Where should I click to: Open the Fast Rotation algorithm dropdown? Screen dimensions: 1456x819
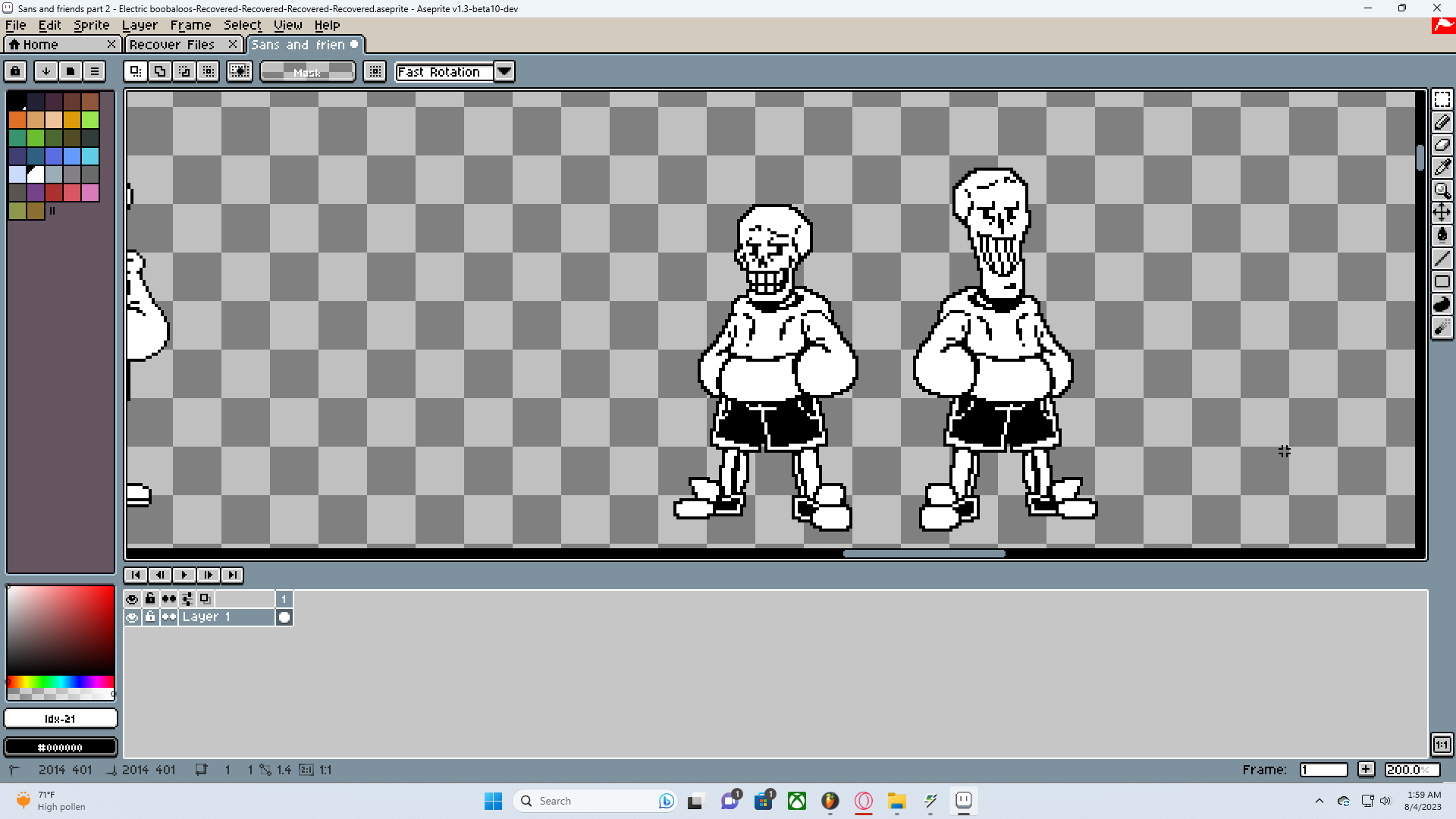point(504,71)
